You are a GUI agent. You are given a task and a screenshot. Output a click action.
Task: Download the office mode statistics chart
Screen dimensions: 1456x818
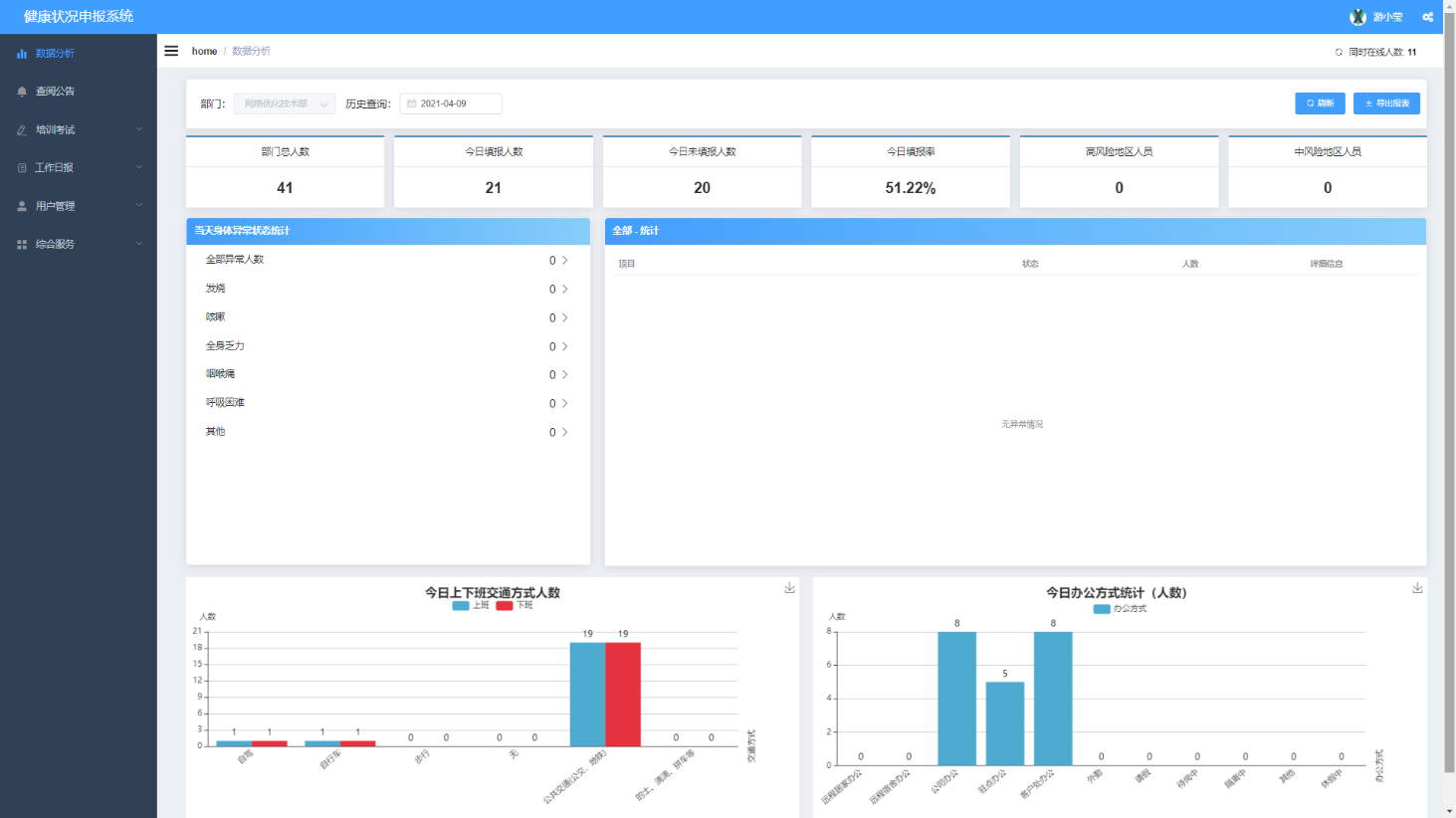tap(1417, 588)
